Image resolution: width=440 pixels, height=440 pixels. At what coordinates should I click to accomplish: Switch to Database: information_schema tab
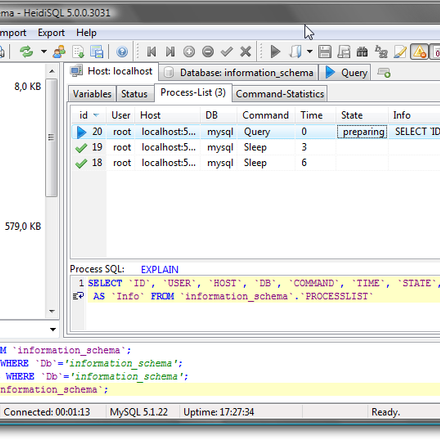point(238,73)
